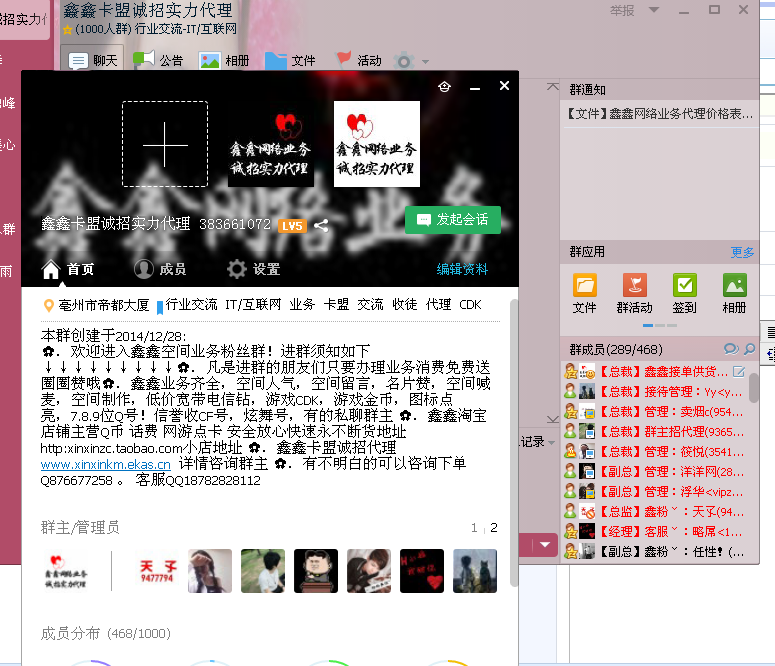The image size is (775, 666).
Task: Click the group settings gear icon
Action: pyautogui.click(x=404, y=61)
